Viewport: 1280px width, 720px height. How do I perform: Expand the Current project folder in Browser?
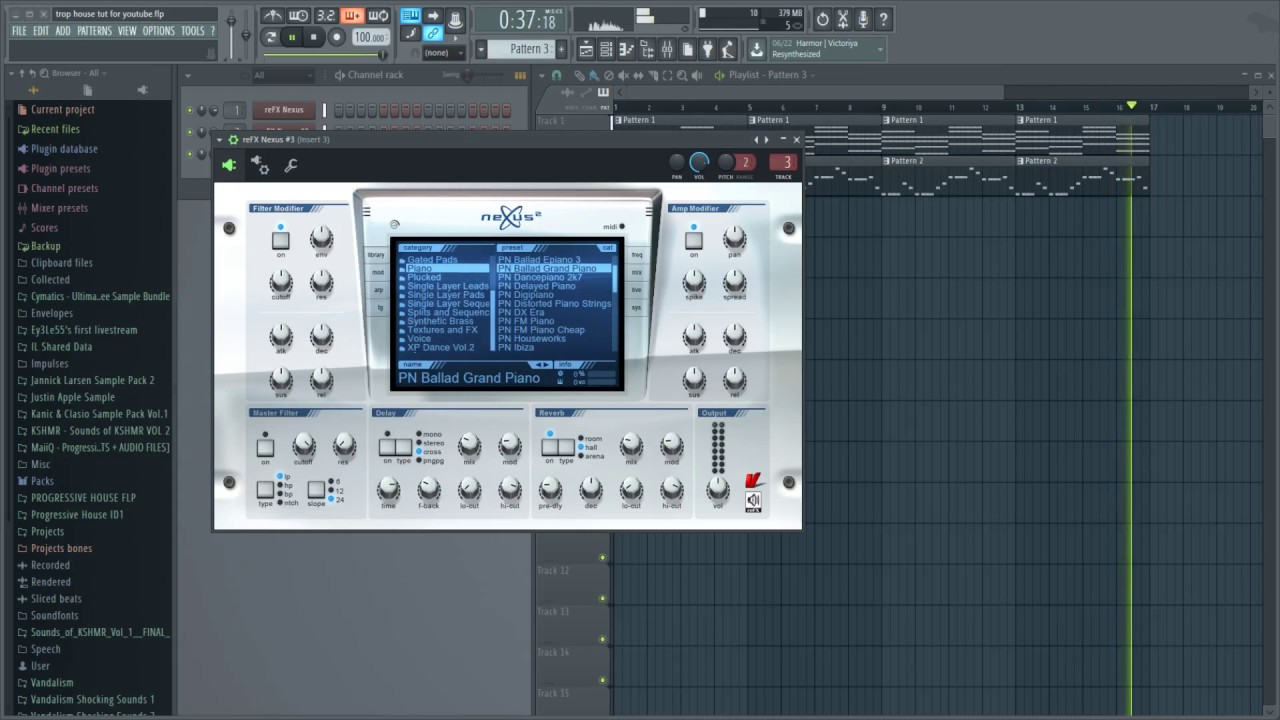click(61, 109)
